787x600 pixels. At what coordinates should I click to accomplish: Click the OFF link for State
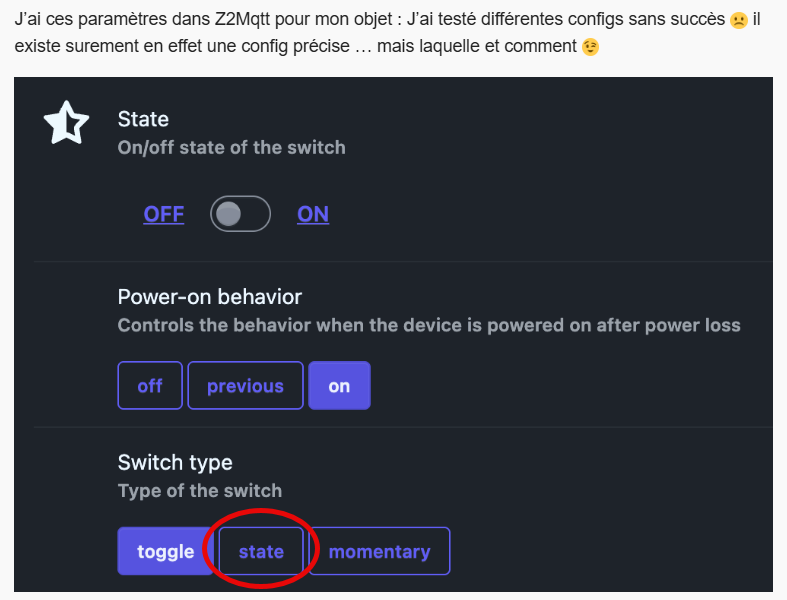164,214
